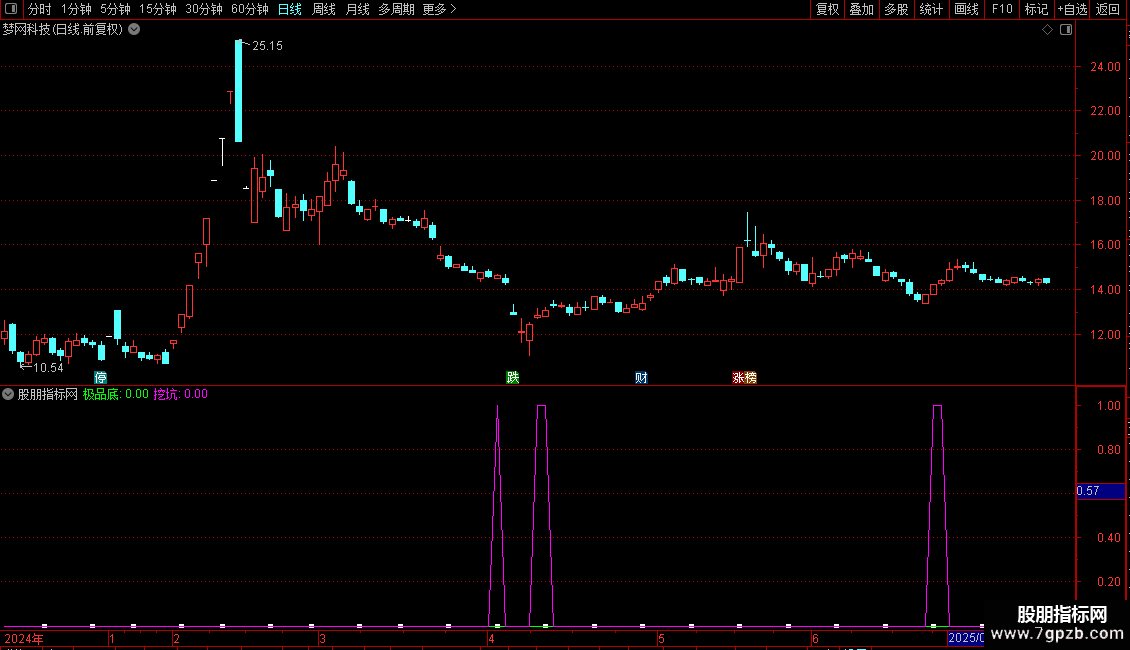Click the 梦网科技 chart title
This screenshot has width=1130, height=650.
pos(63,29)
